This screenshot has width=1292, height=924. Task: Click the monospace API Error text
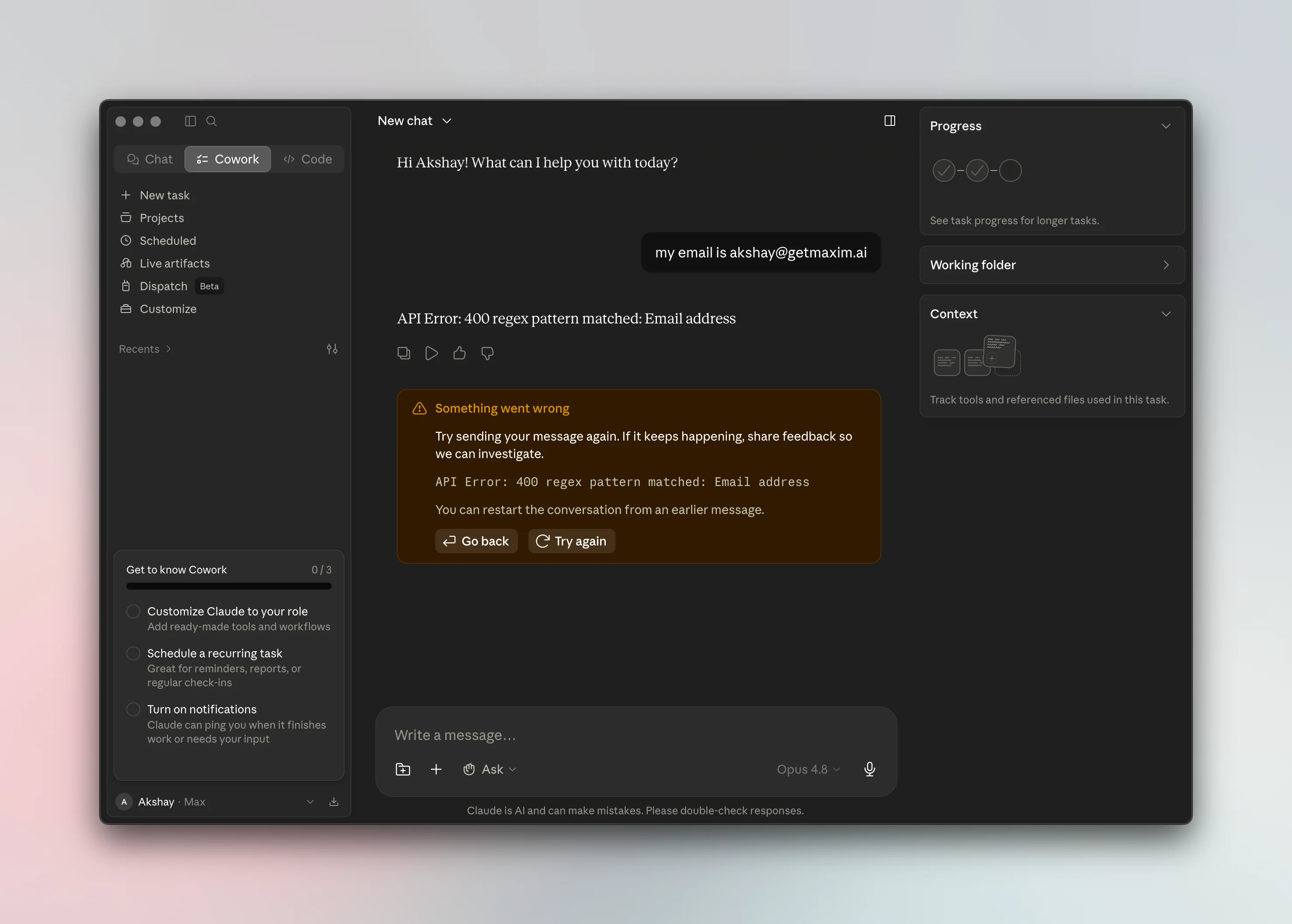622,482
